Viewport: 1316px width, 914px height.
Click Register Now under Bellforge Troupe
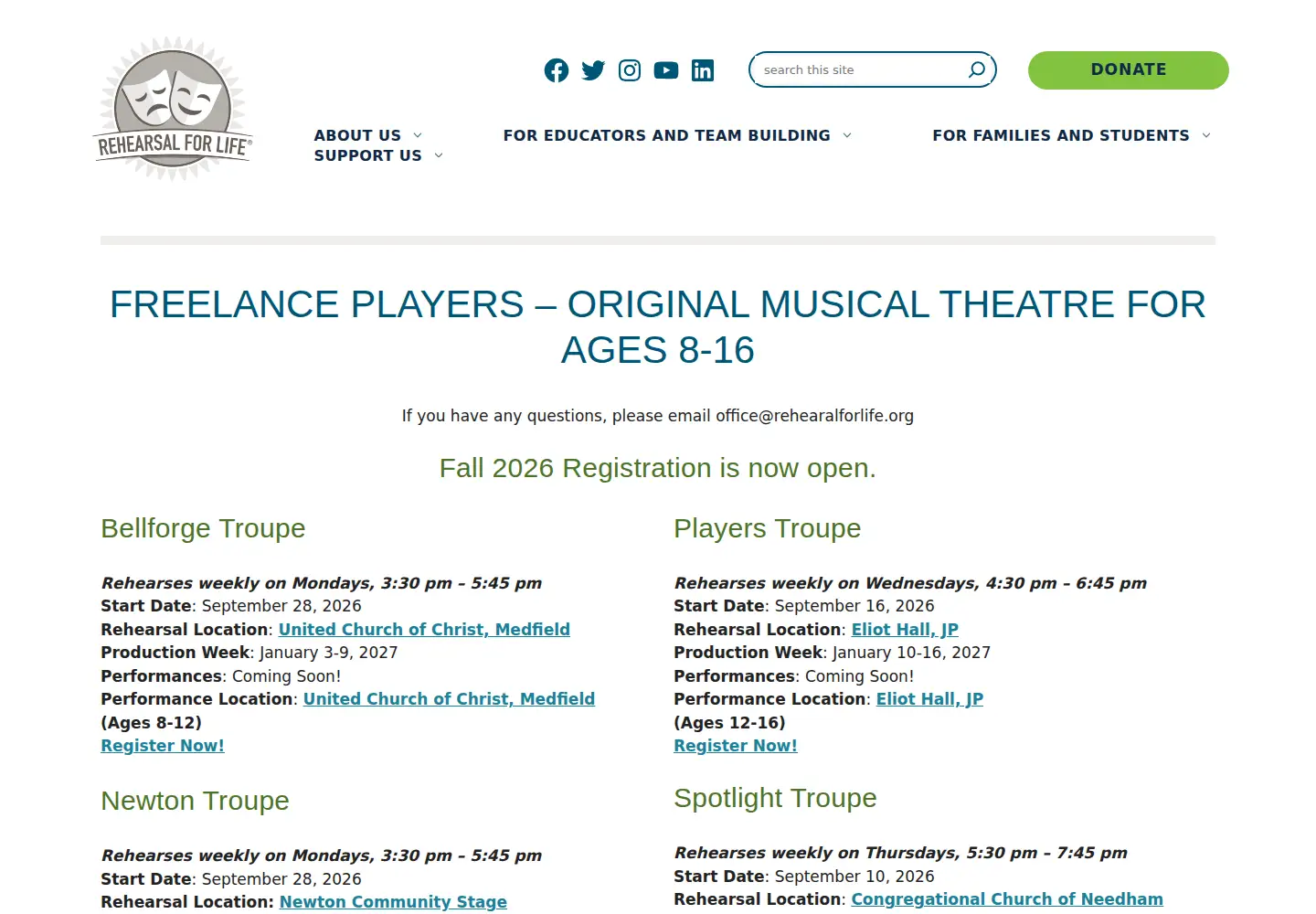pyautogui.click(x=163, y=746)
